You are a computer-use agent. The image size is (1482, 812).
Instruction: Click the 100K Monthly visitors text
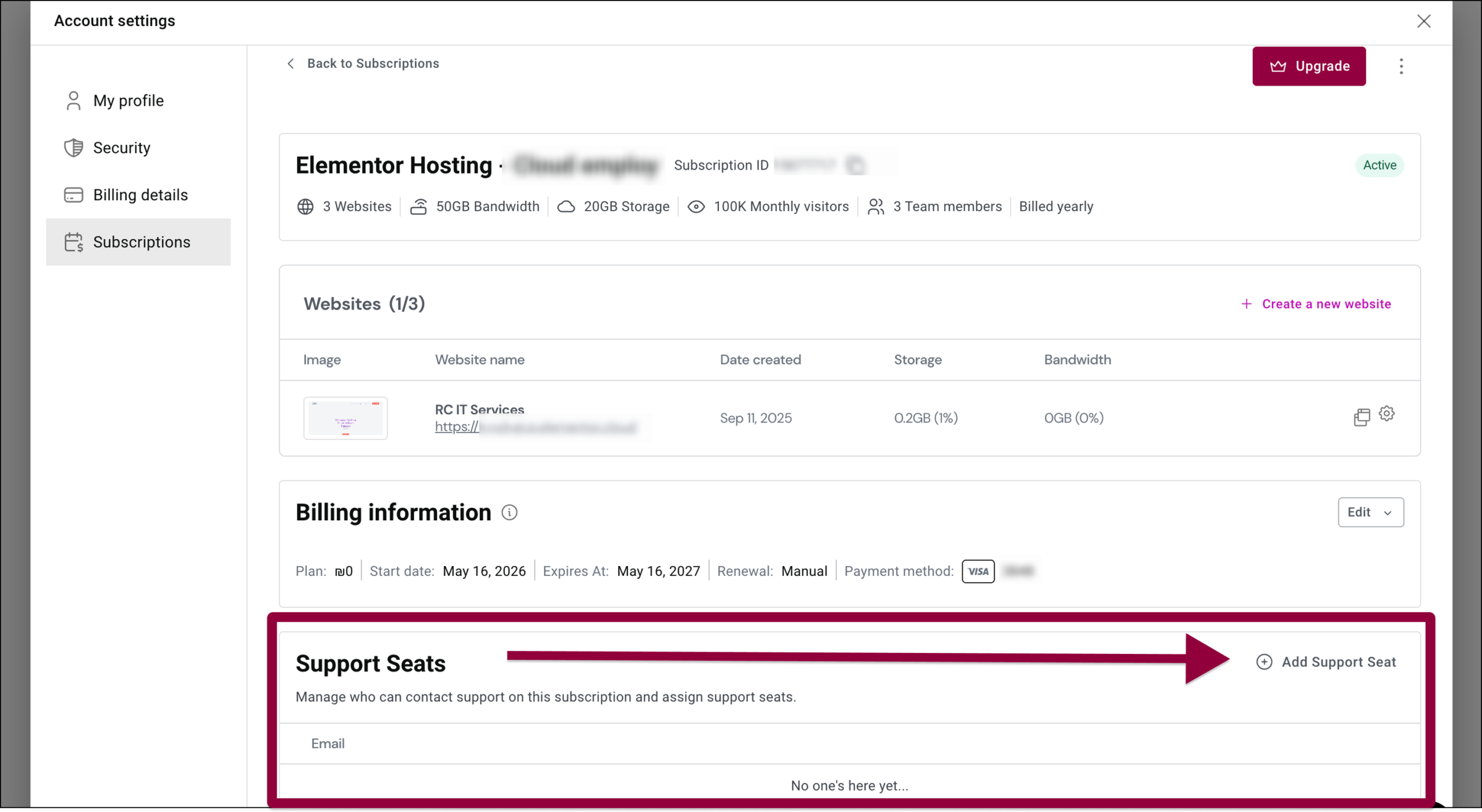tap(781, 207)
